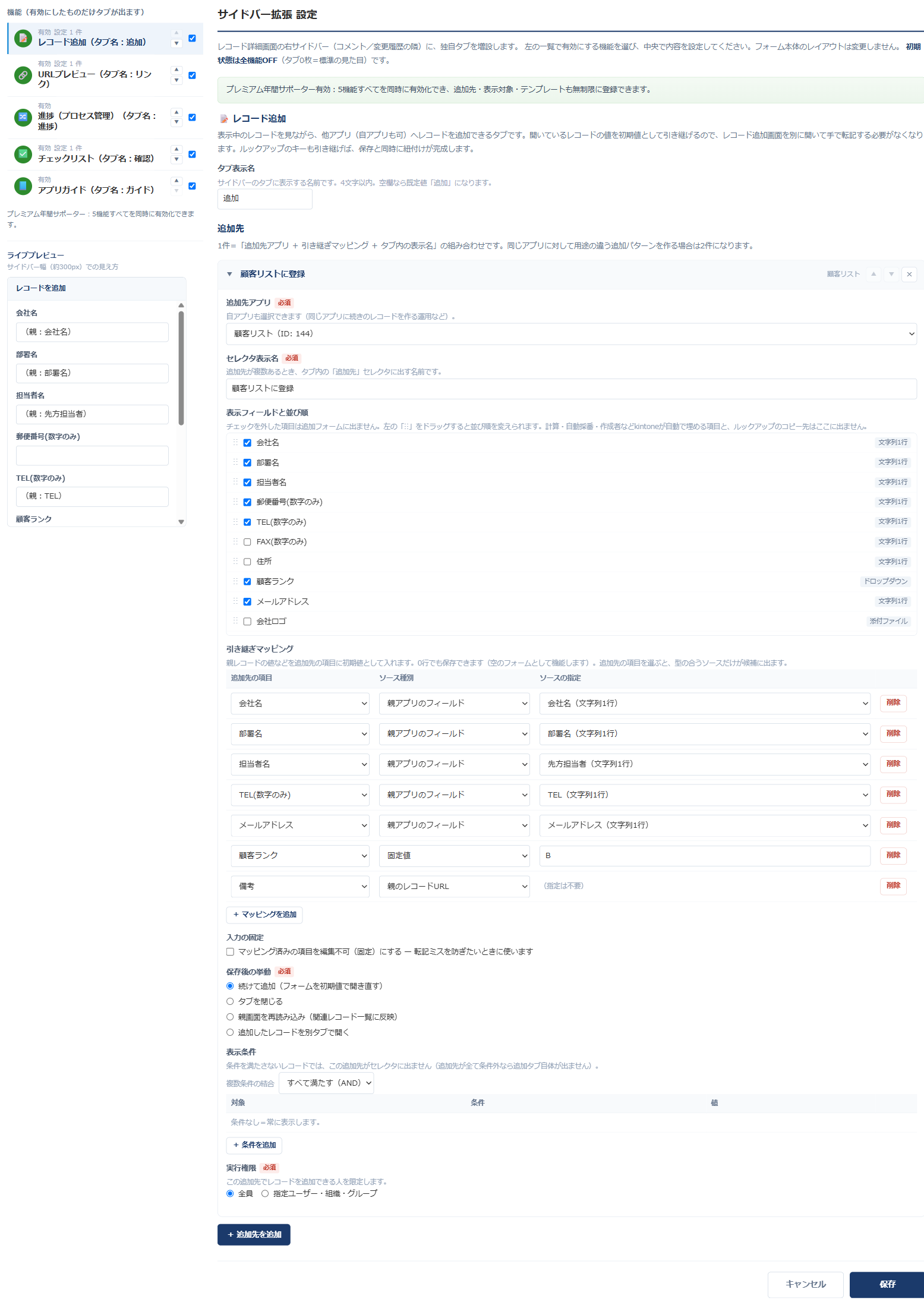Click fixed value input containing B
Viewport: 924px width, 1305px height.
tap(705, 856)
